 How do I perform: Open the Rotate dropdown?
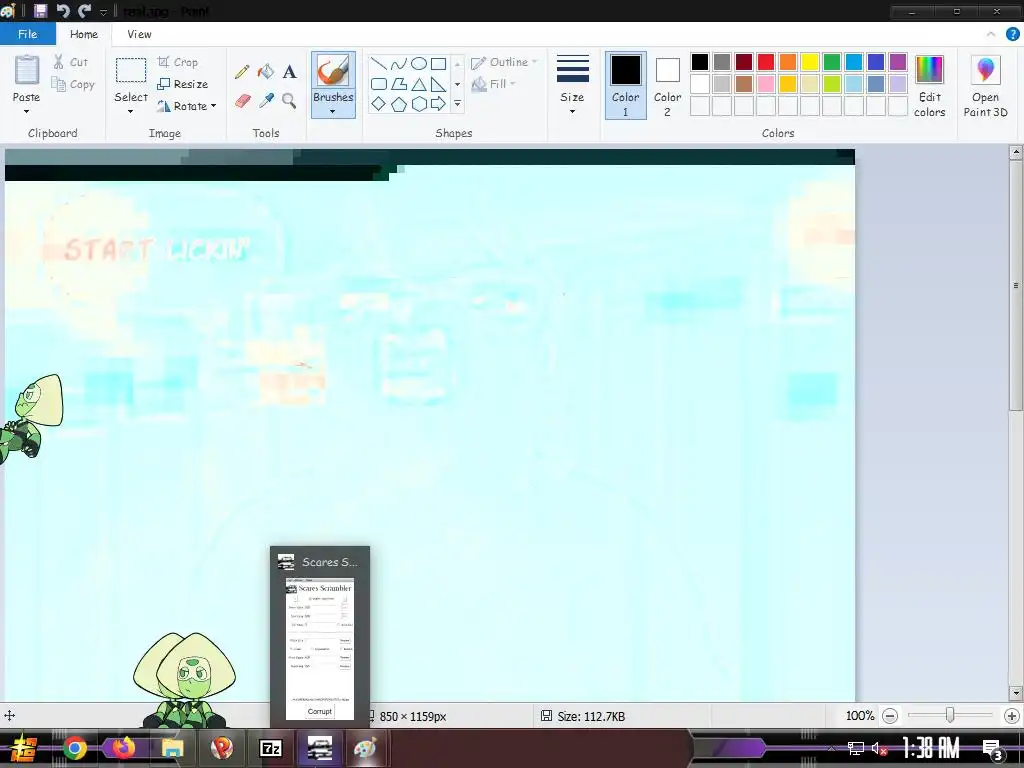[x=187, y=106]
